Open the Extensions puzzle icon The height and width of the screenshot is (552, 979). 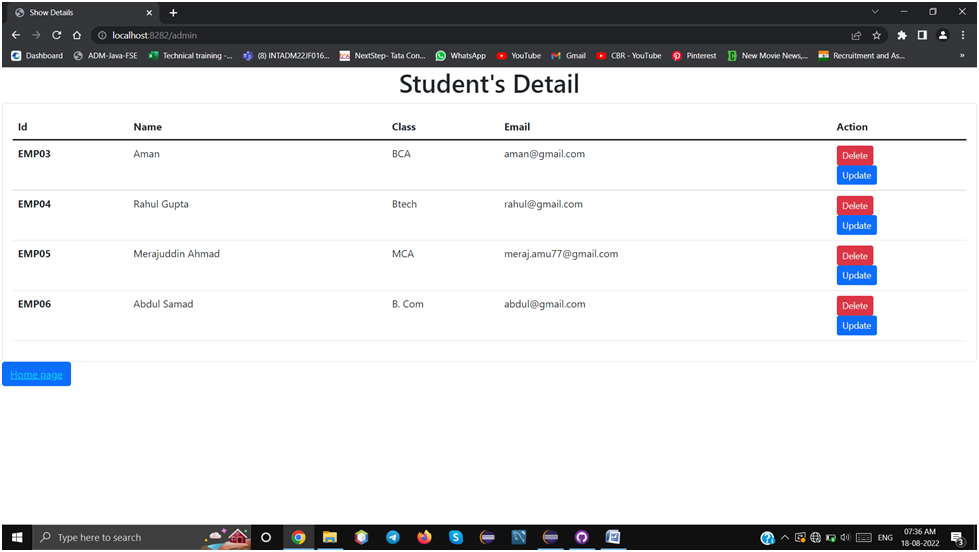tap(902, 36)
